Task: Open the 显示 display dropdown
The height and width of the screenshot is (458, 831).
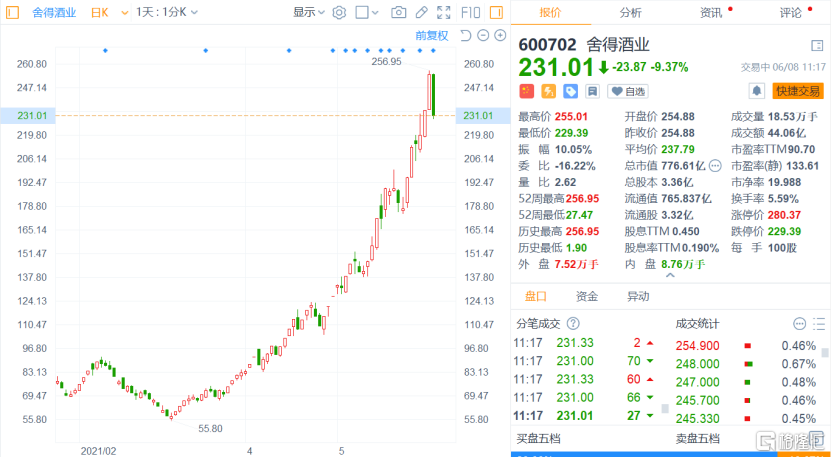Action: 309,12
